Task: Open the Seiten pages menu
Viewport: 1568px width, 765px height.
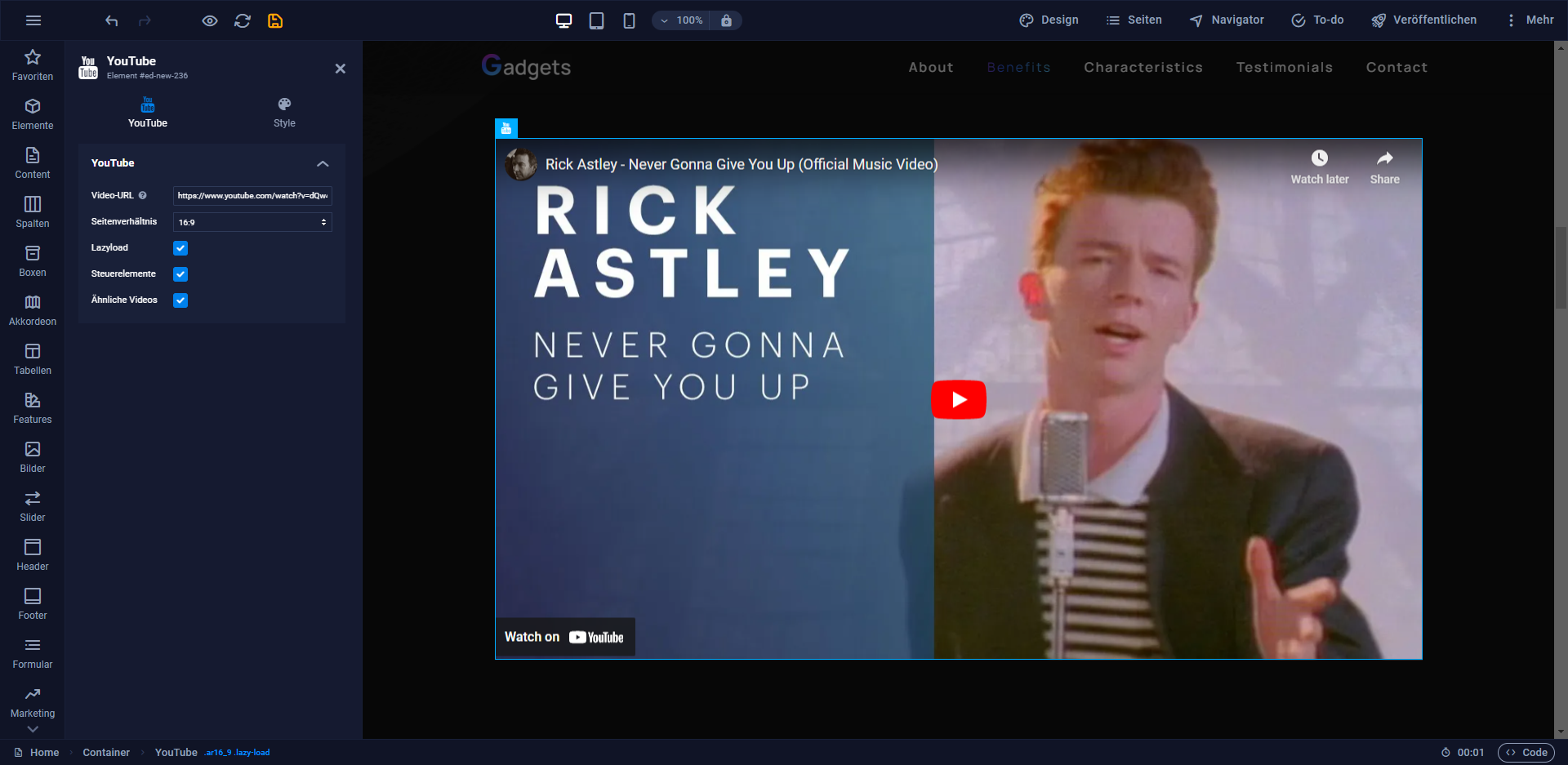Action: coord(1134,20)
